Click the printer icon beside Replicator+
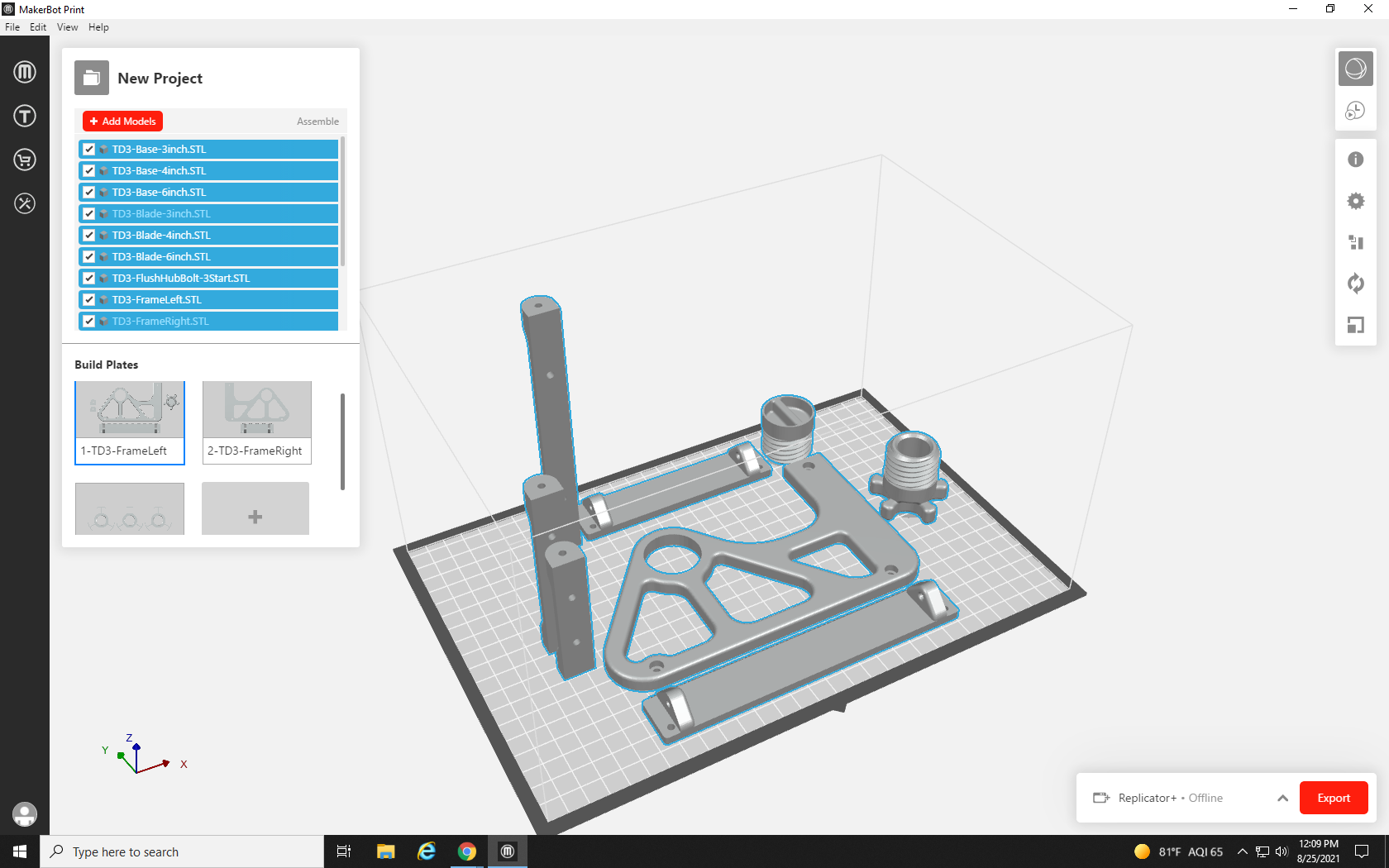Screen dimensions: 1389x868 tap(1101, 798)
